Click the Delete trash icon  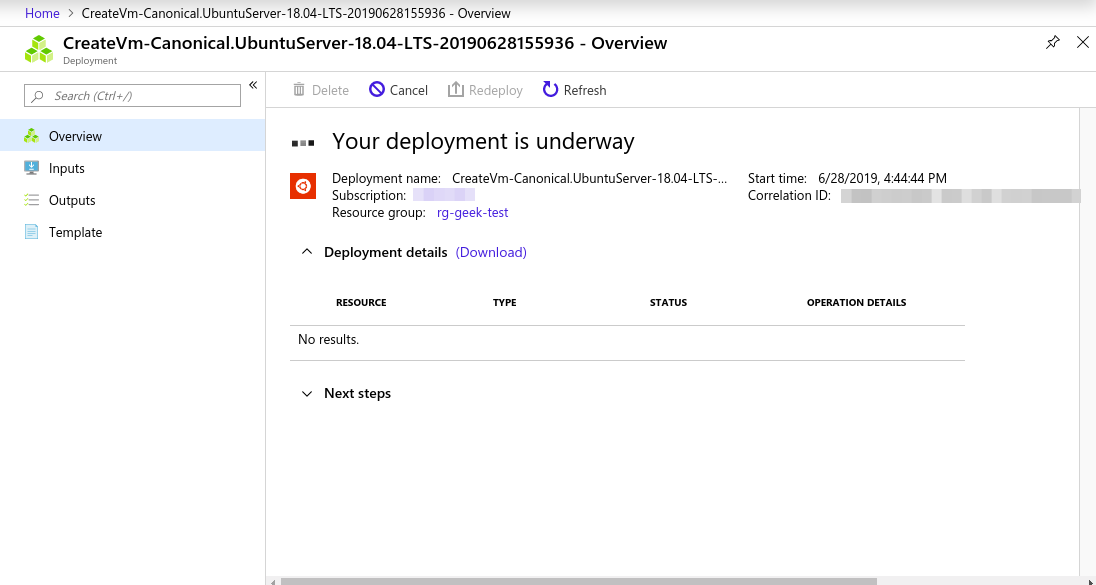[299, 89]
